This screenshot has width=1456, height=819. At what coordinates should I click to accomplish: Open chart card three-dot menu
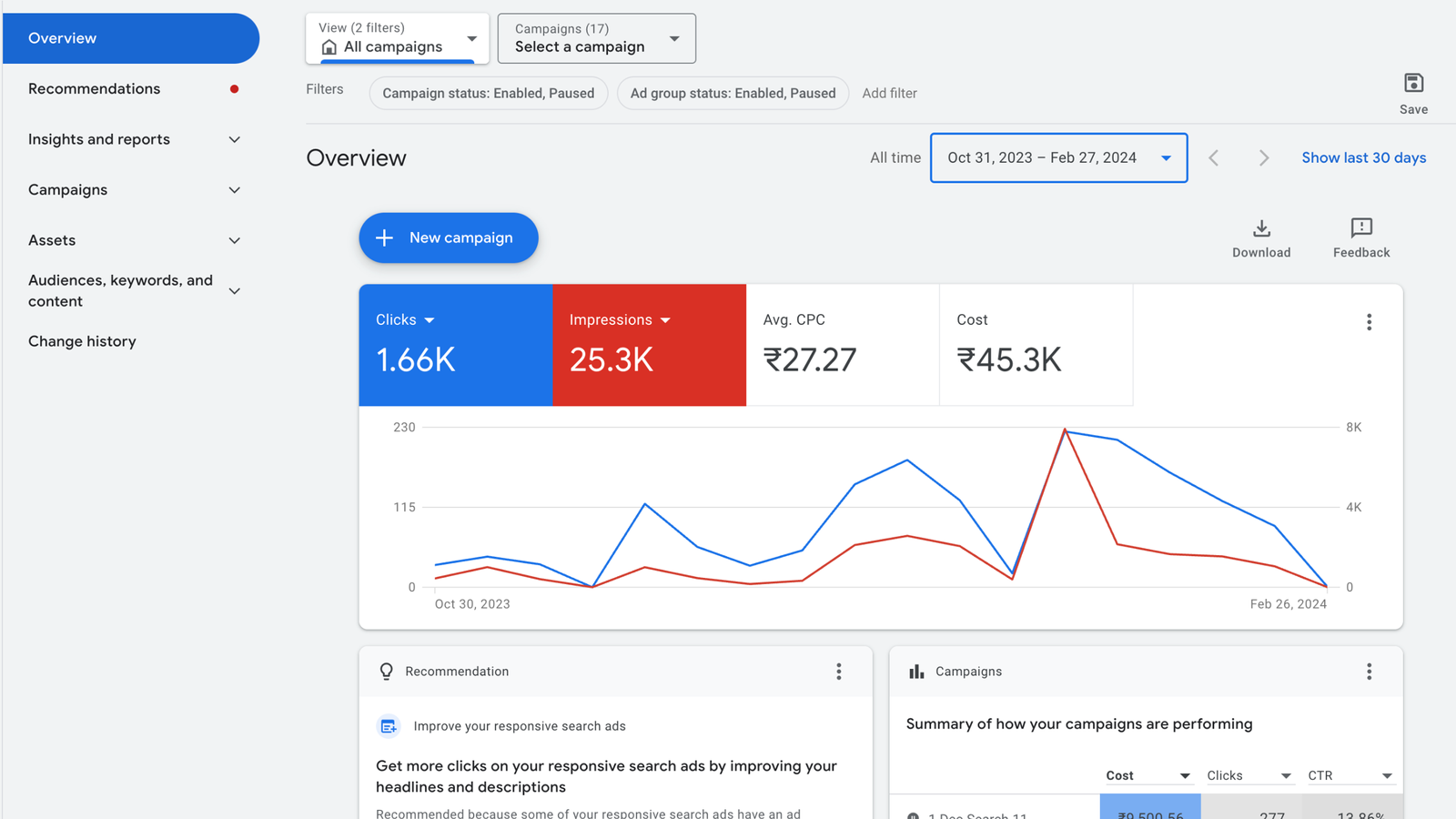coord(1368,322)
